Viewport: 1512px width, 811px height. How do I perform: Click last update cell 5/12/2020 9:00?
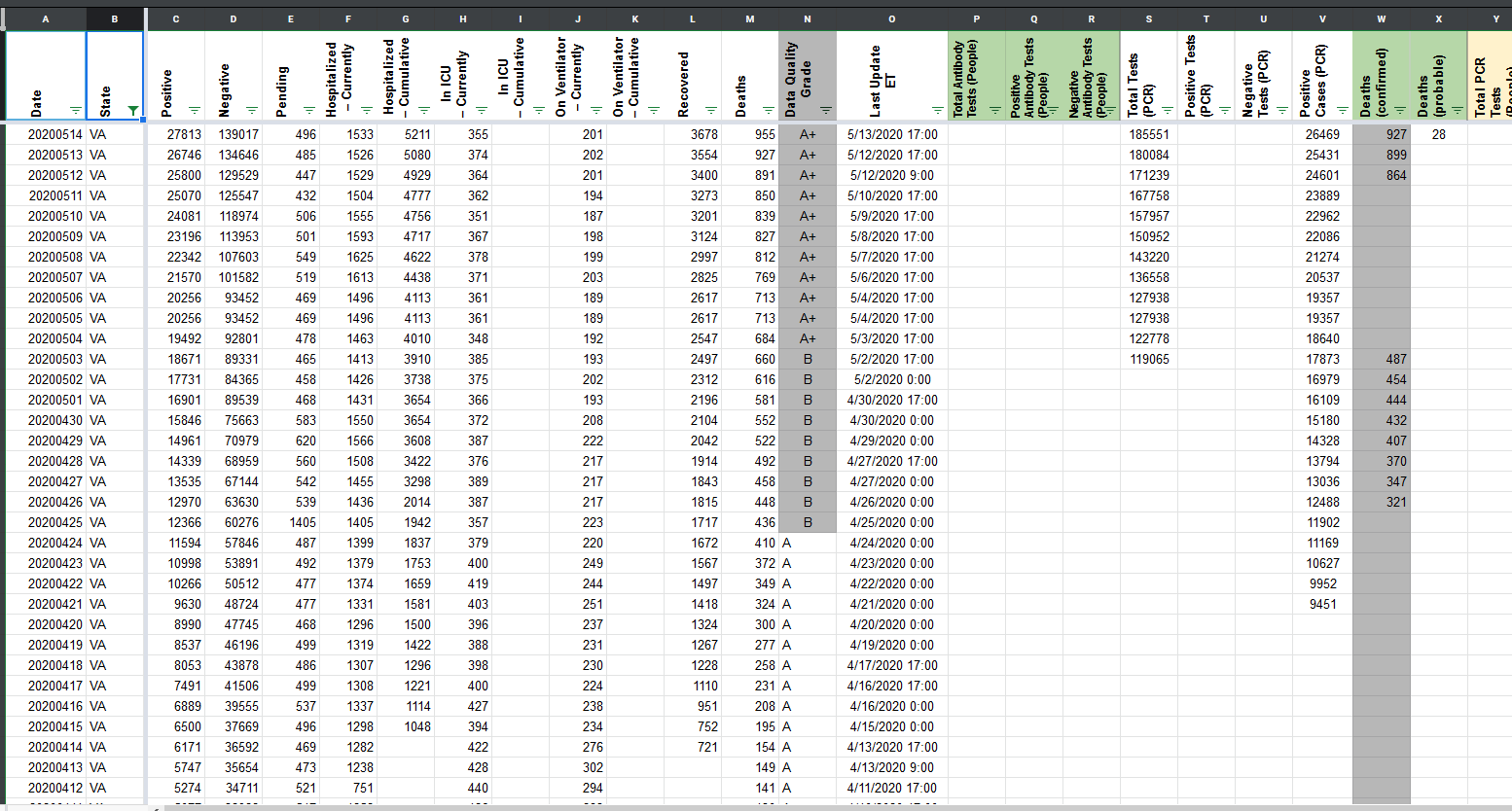[892, 175]
